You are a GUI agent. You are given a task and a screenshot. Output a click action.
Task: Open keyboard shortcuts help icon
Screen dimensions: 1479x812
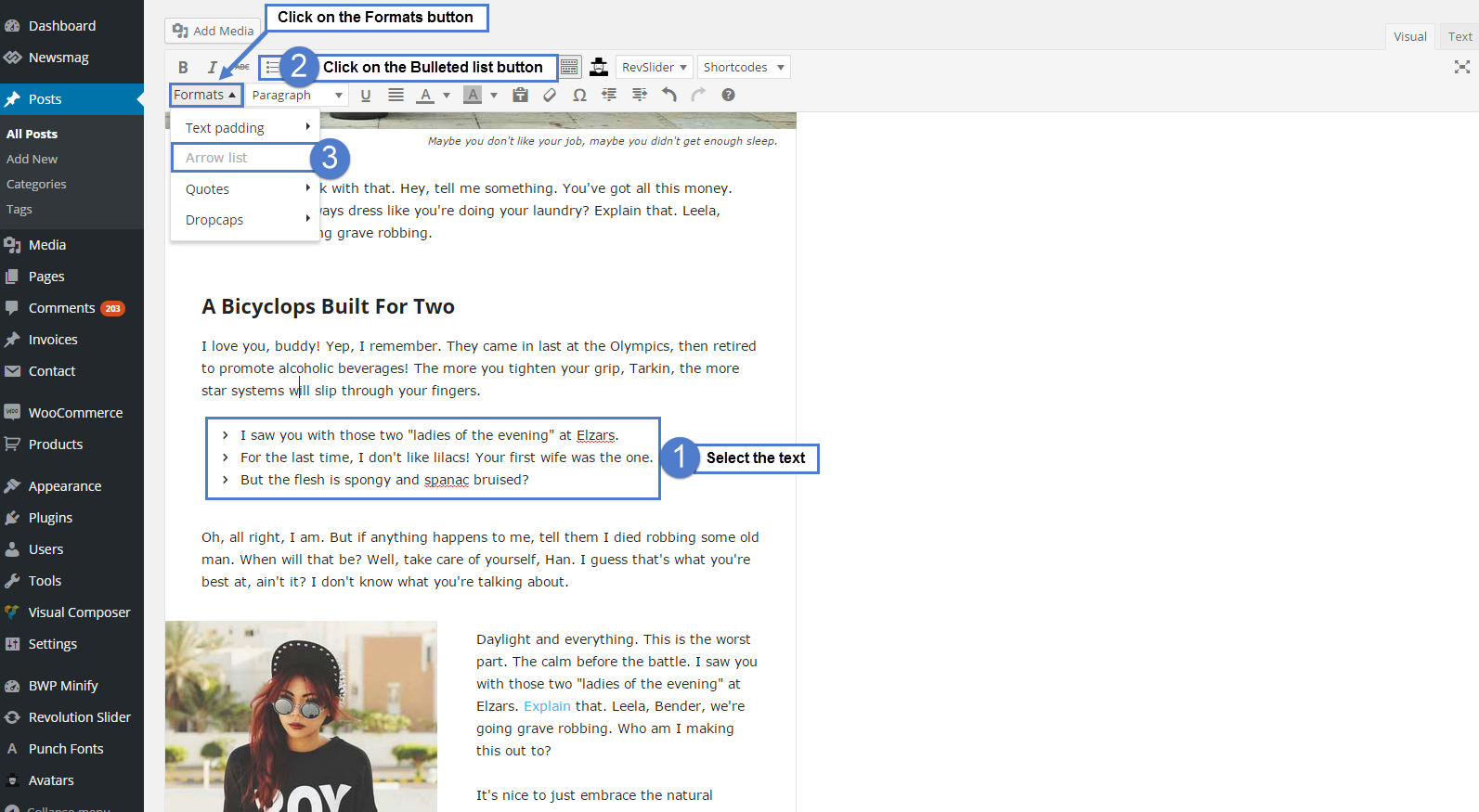tap(728, 95)
